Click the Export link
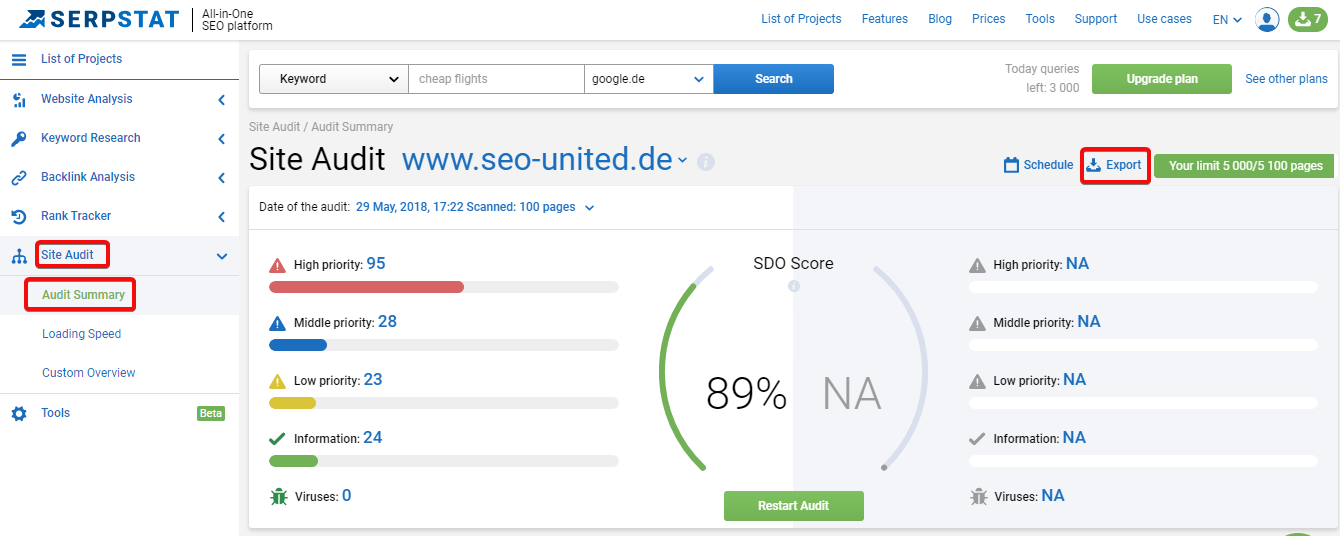1340x536 pixels. tap(1123, 165)
